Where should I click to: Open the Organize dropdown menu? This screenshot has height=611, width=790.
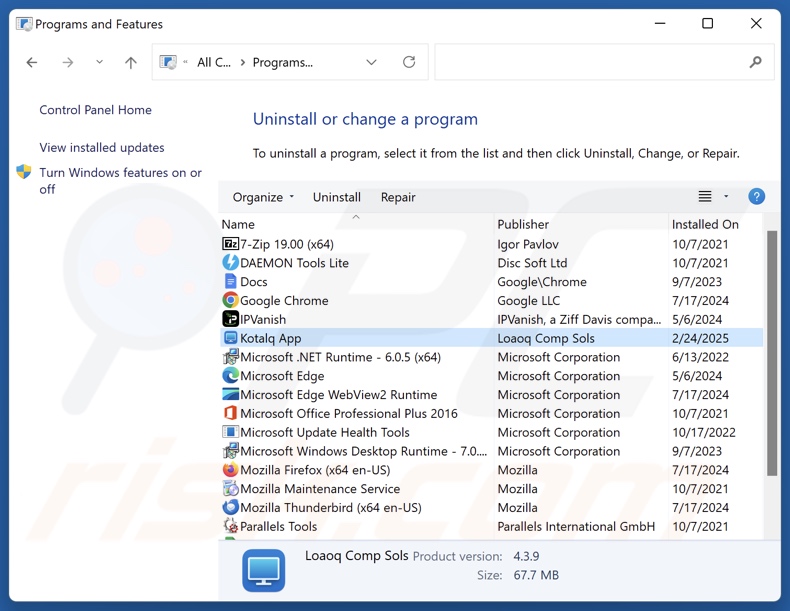pyautogui.click(x=263, y=197)
